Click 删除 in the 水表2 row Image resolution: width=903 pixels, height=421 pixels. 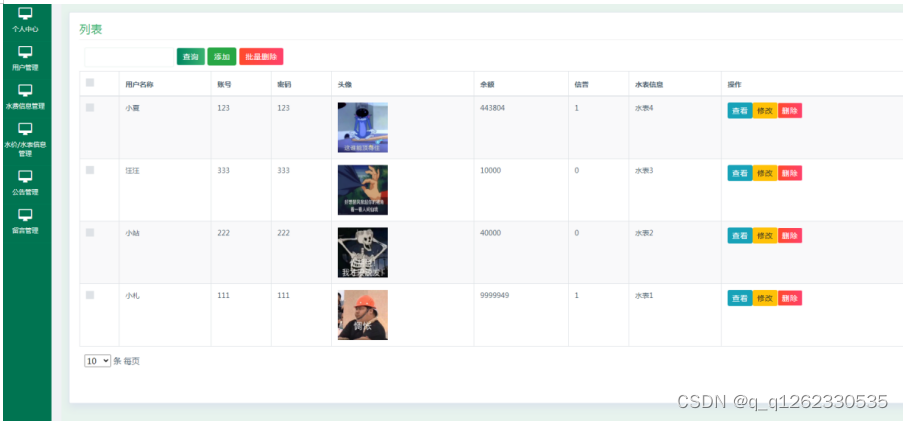tap(790, 236)
